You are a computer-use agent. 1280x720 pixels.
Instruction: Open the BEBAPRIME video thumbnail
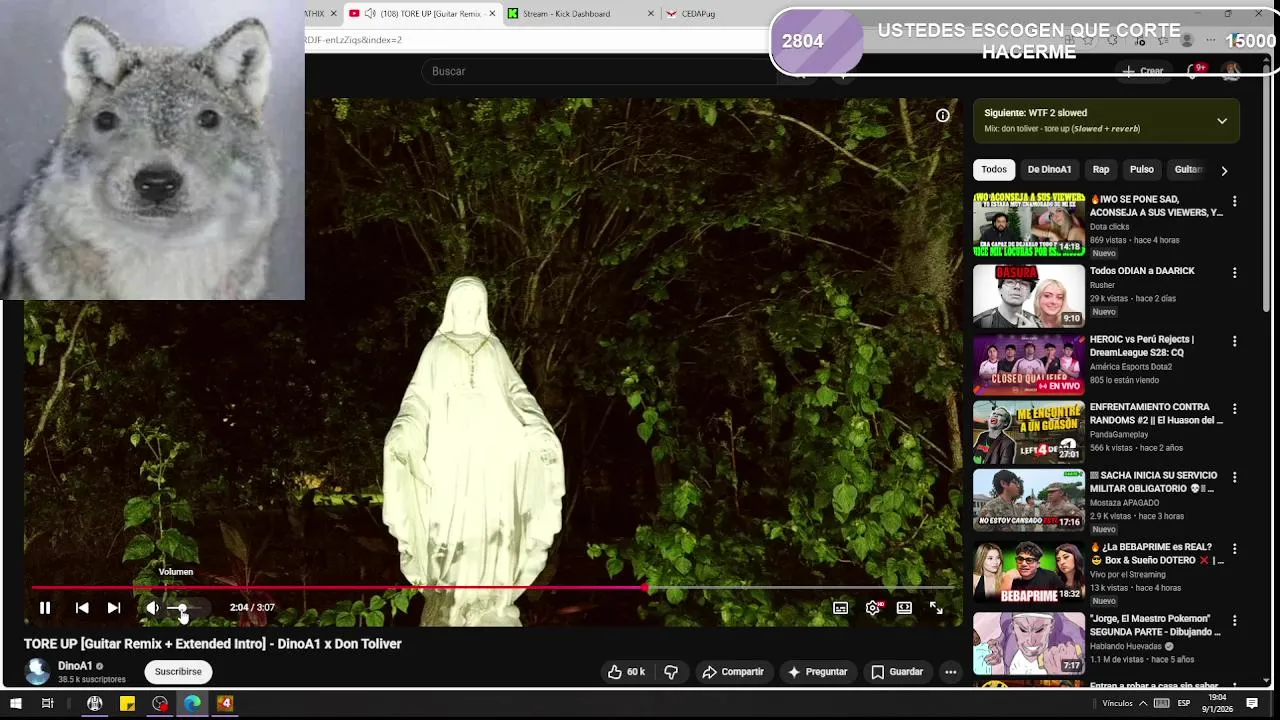(x=1029, y=573)
